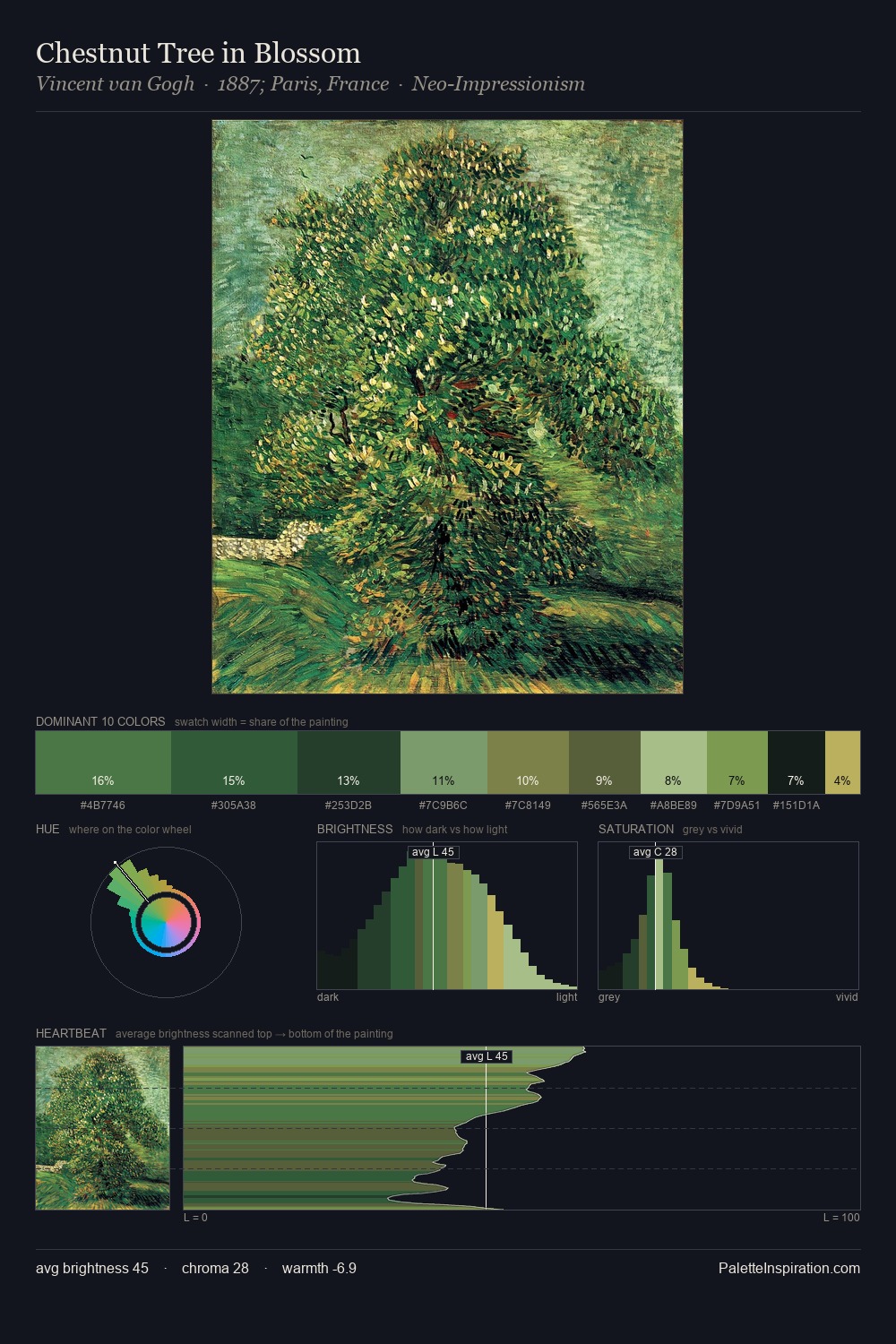Click the 'grey' axis label under Saturation
896x1344 pixels.
click(609, 997)
